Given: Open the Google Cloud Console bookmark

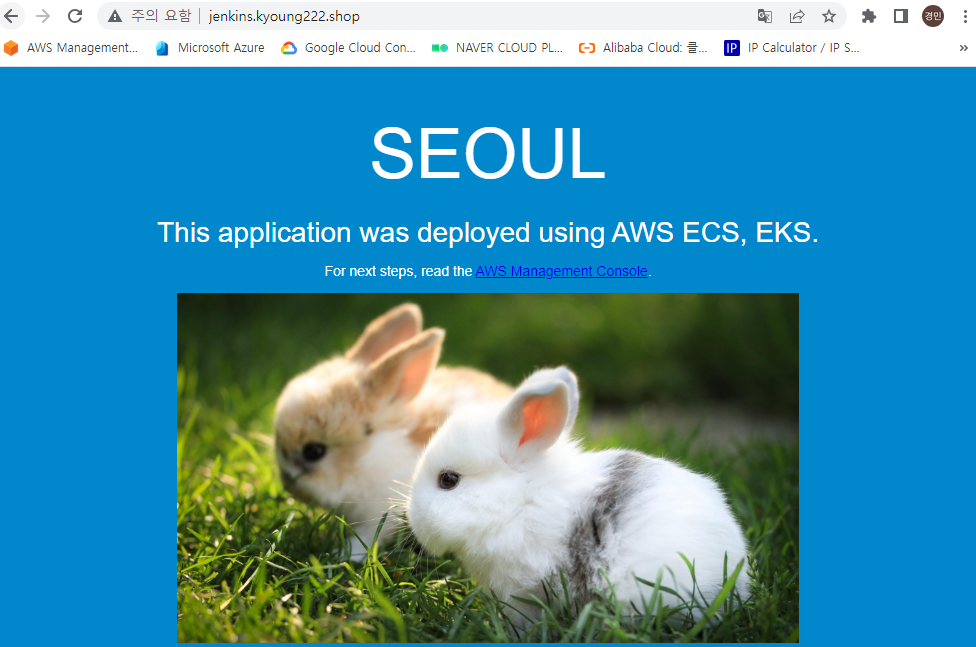Looking at the screenshot, I should click(348, 48).
